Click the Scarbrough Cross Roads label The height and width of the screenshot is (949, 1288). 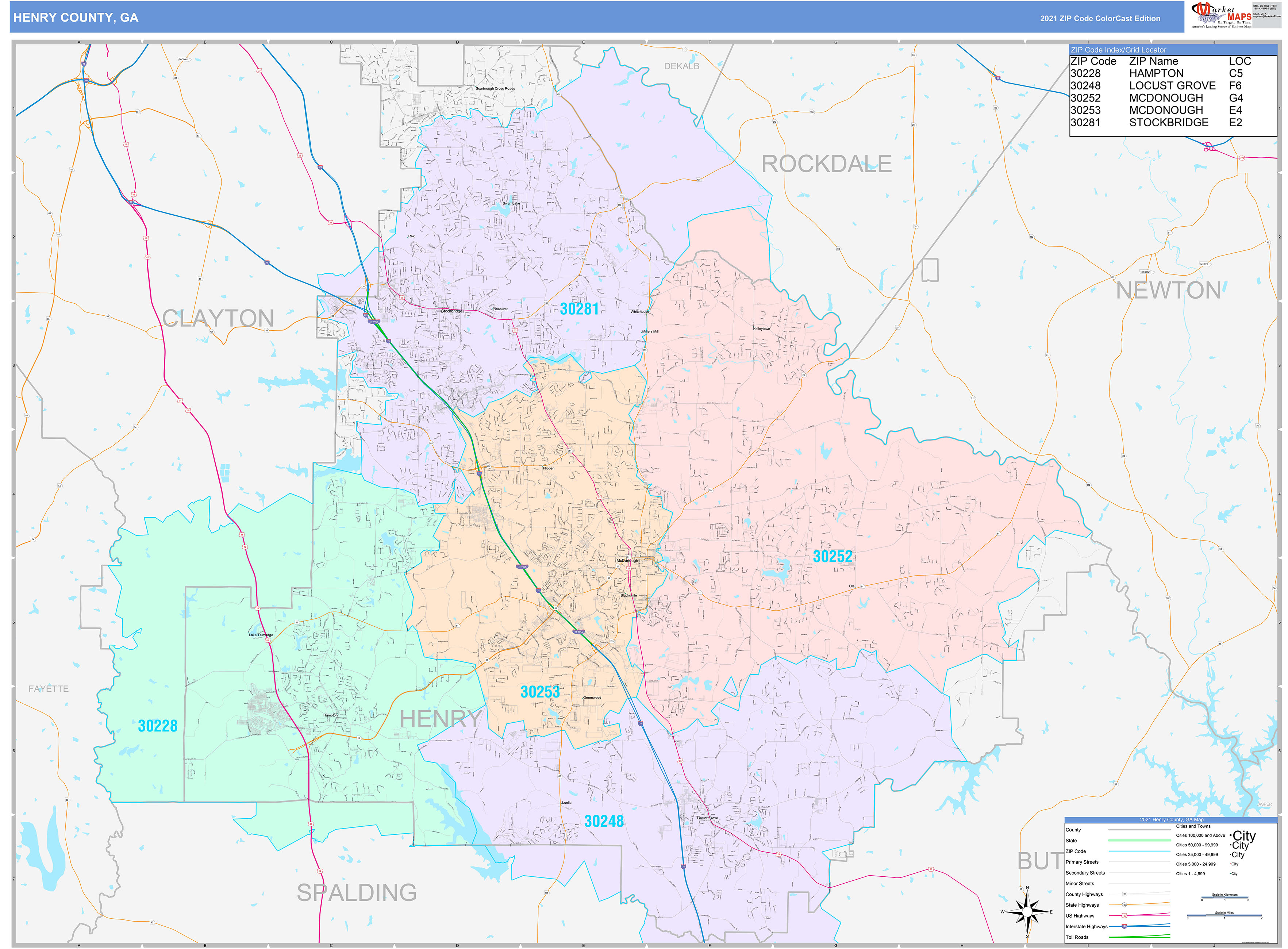pyautogui.click(x=495, y=88)
